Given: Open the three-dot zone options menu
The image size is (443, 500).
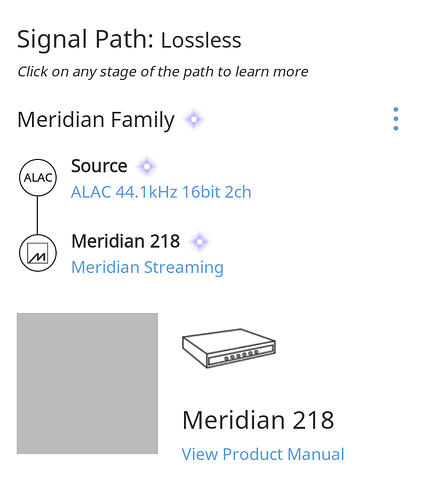Looking at the screenshot, I should pyautogui.click(x=395, y=119).
